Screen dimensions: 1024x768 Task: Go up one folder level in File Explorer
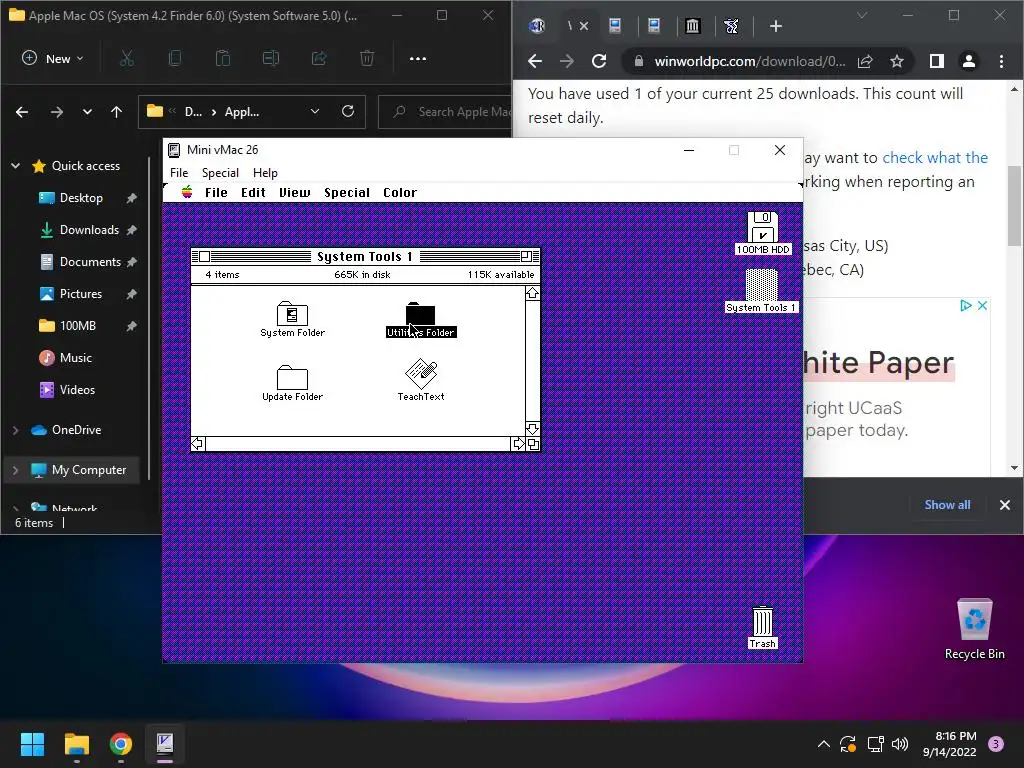point(116,112)
